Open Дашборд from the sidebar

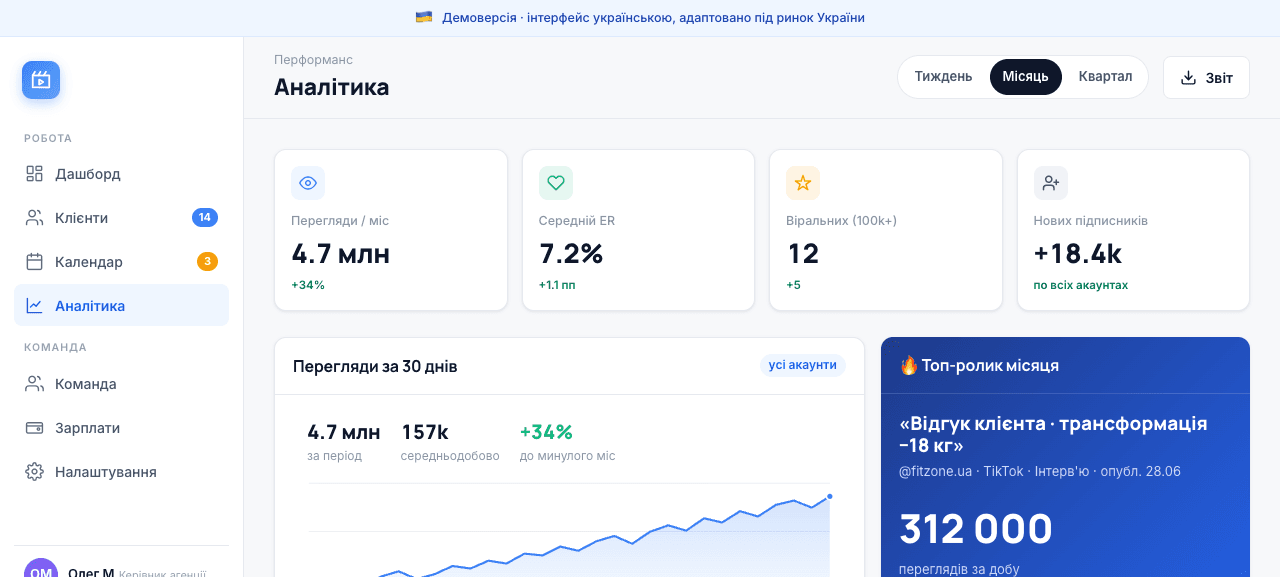121,174
